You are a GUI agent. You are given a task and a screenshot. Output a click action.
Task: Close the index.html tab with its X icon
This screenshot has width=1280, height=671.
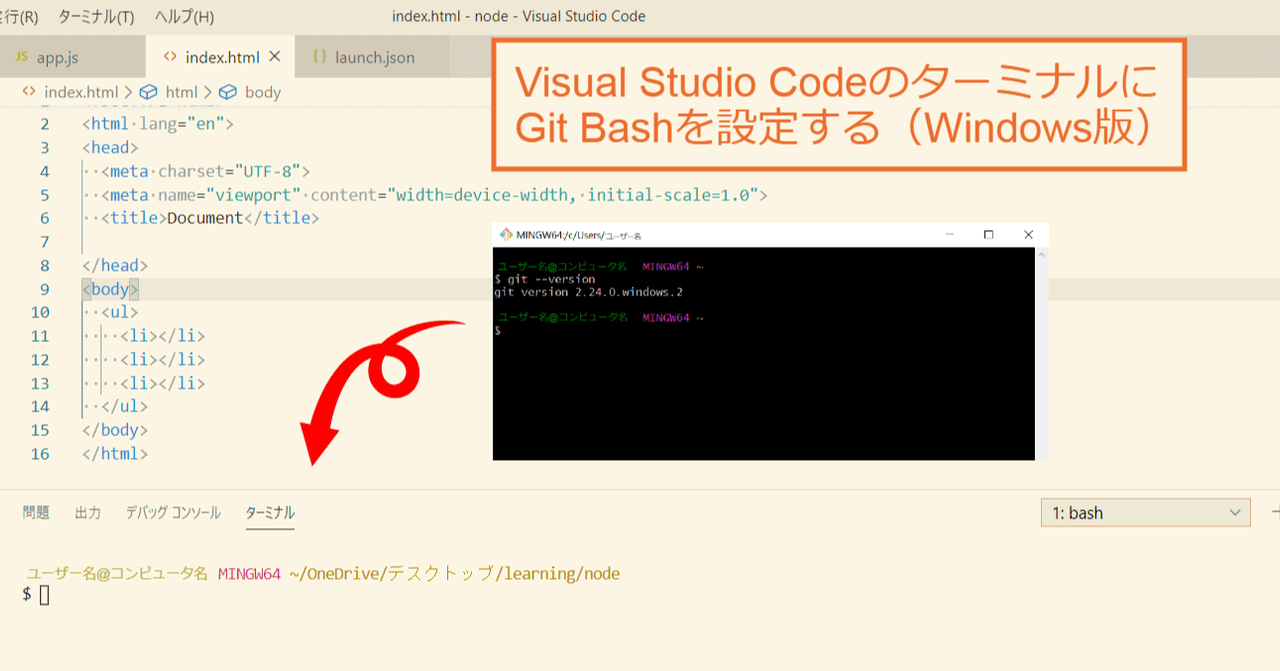(275, 57)
